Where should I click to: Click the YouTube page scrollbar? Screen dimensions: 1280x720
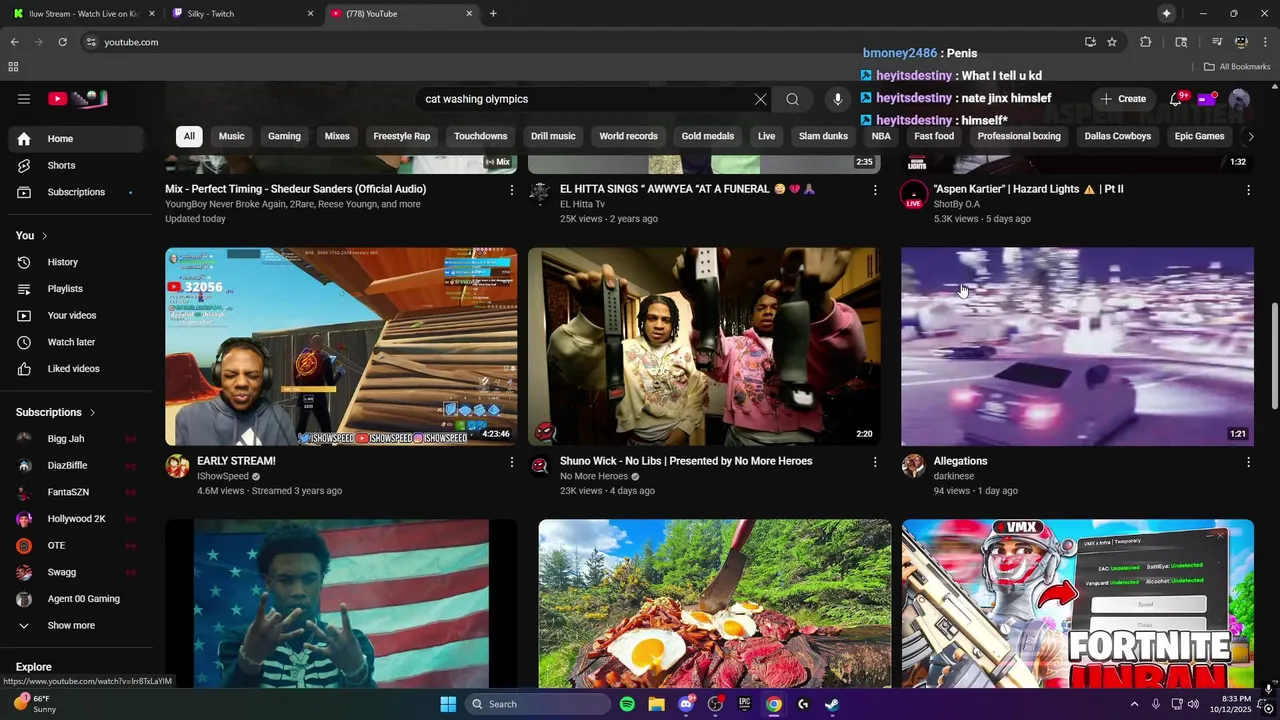click(1274, 355)
